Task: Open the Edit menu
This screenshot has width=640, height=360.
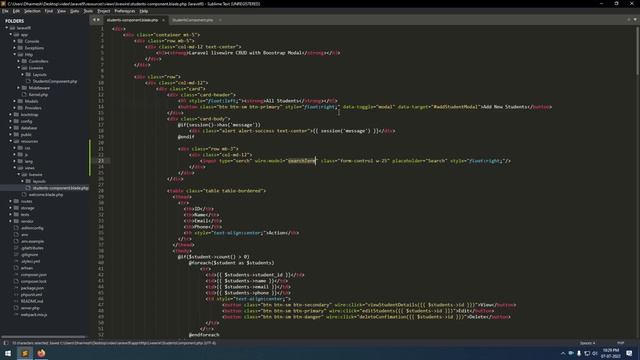Action: [16, 11]
